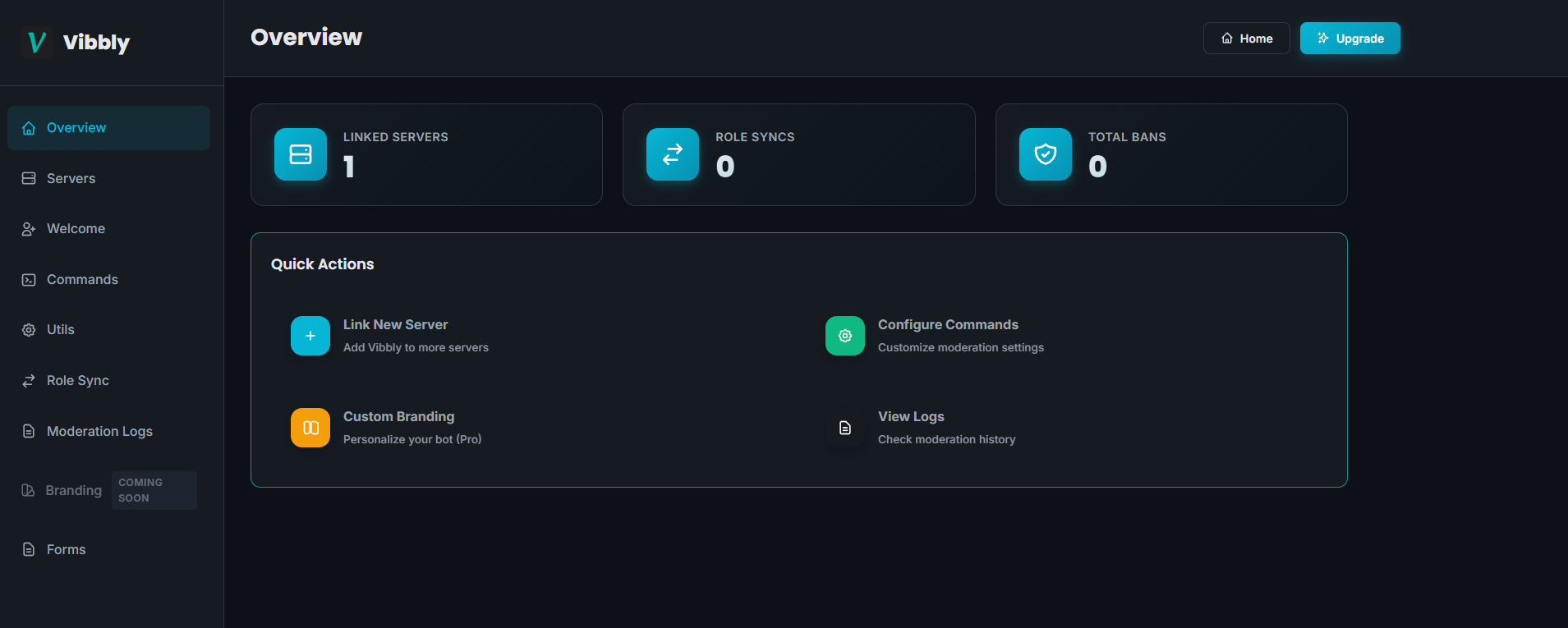Viewport: 1568px width, 628px height.
Task: Click the Vibbly logo icon
Action: 37,43
